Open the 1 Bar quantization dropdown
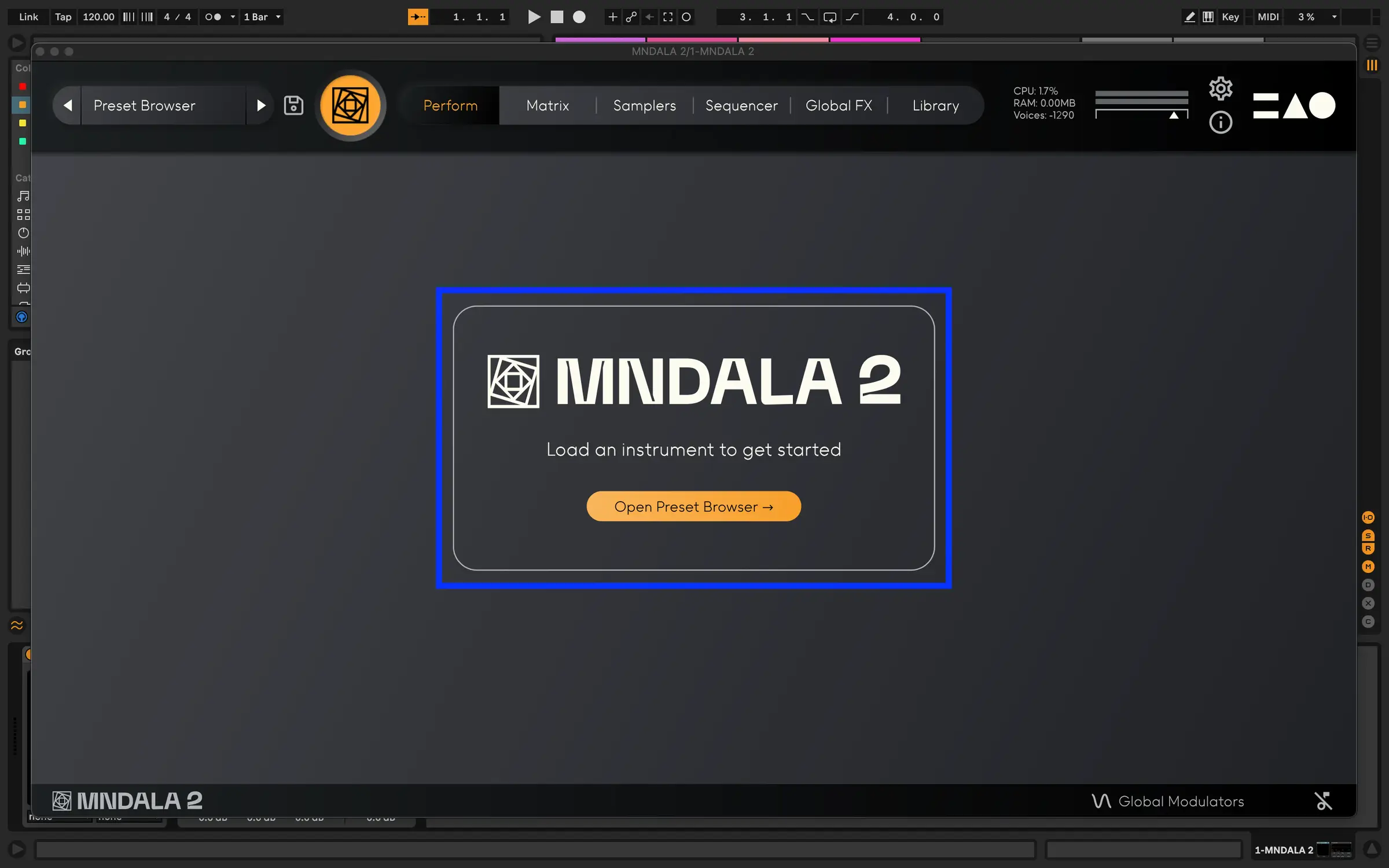 coord(262,17)
